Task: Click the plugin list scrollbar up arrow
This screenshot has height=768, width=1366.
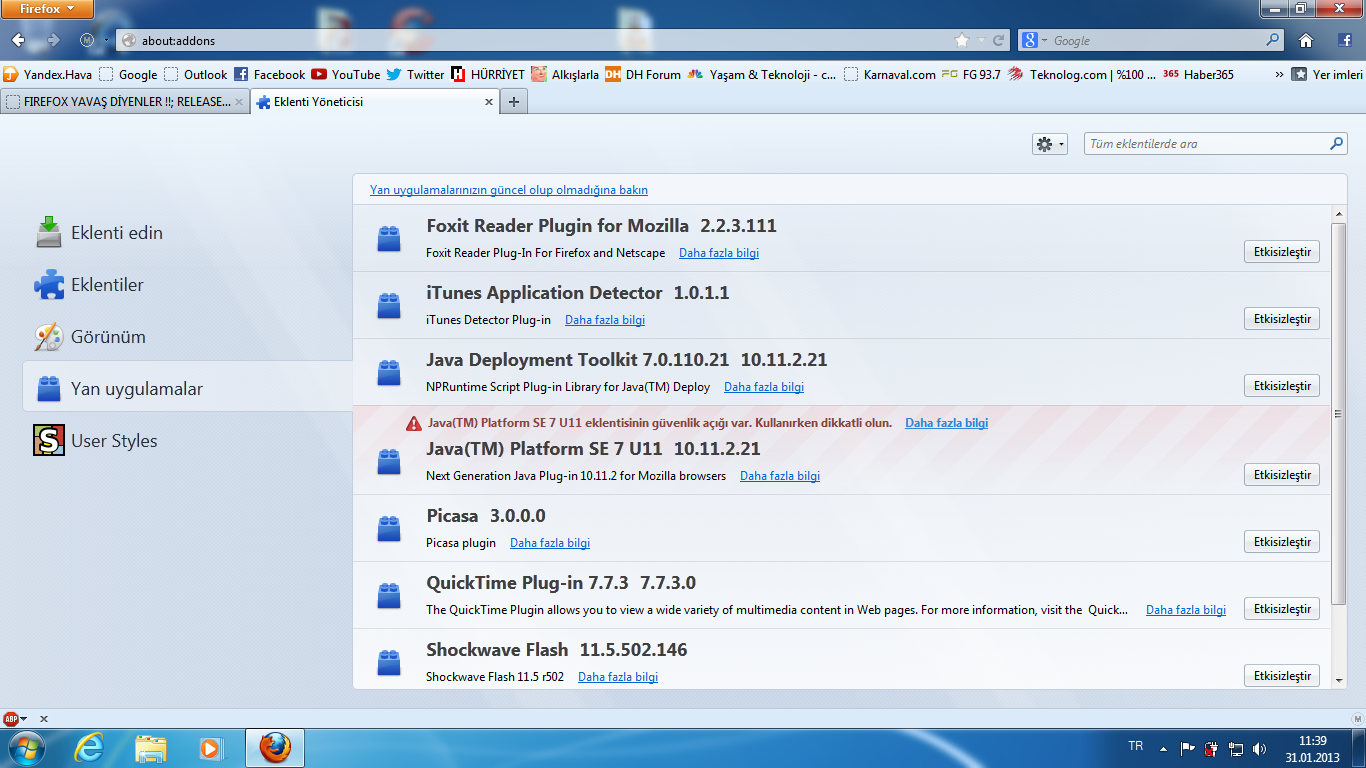Action: 1339,215
